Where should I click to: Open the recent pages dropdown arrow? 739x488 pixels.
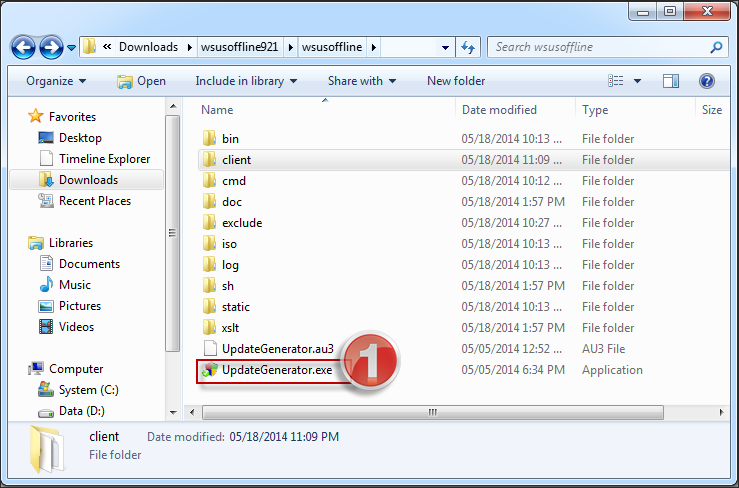pyautogui.click(x=72, y=48)
